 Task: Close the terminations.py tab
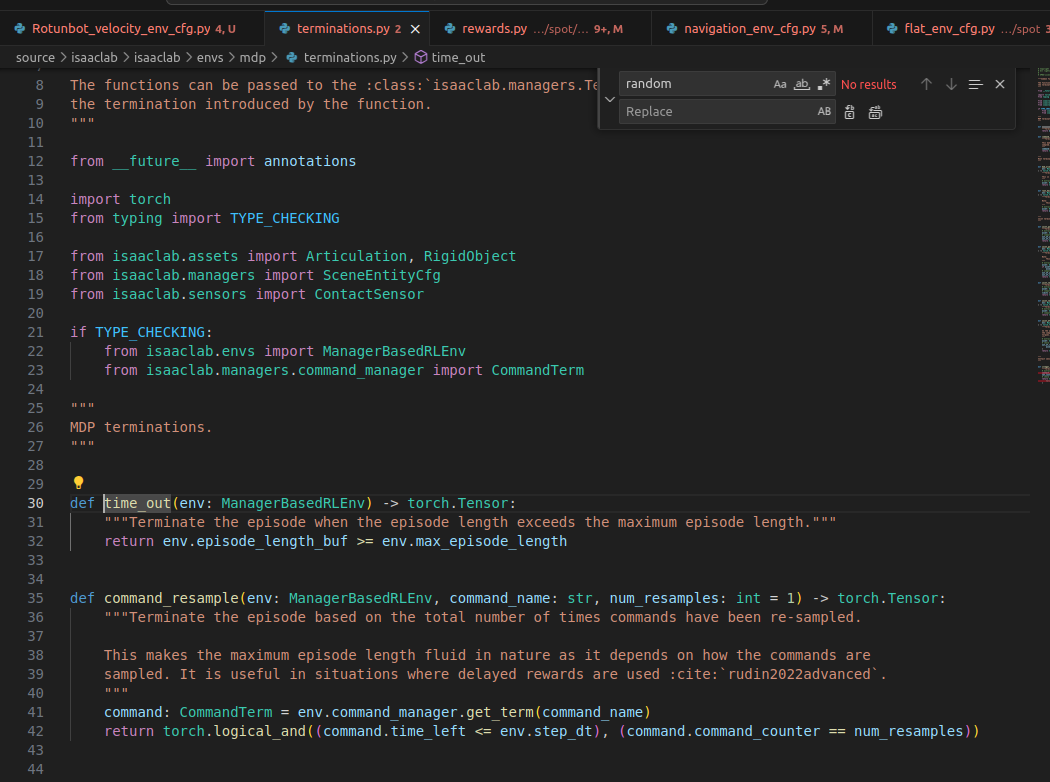pos(415,29)
